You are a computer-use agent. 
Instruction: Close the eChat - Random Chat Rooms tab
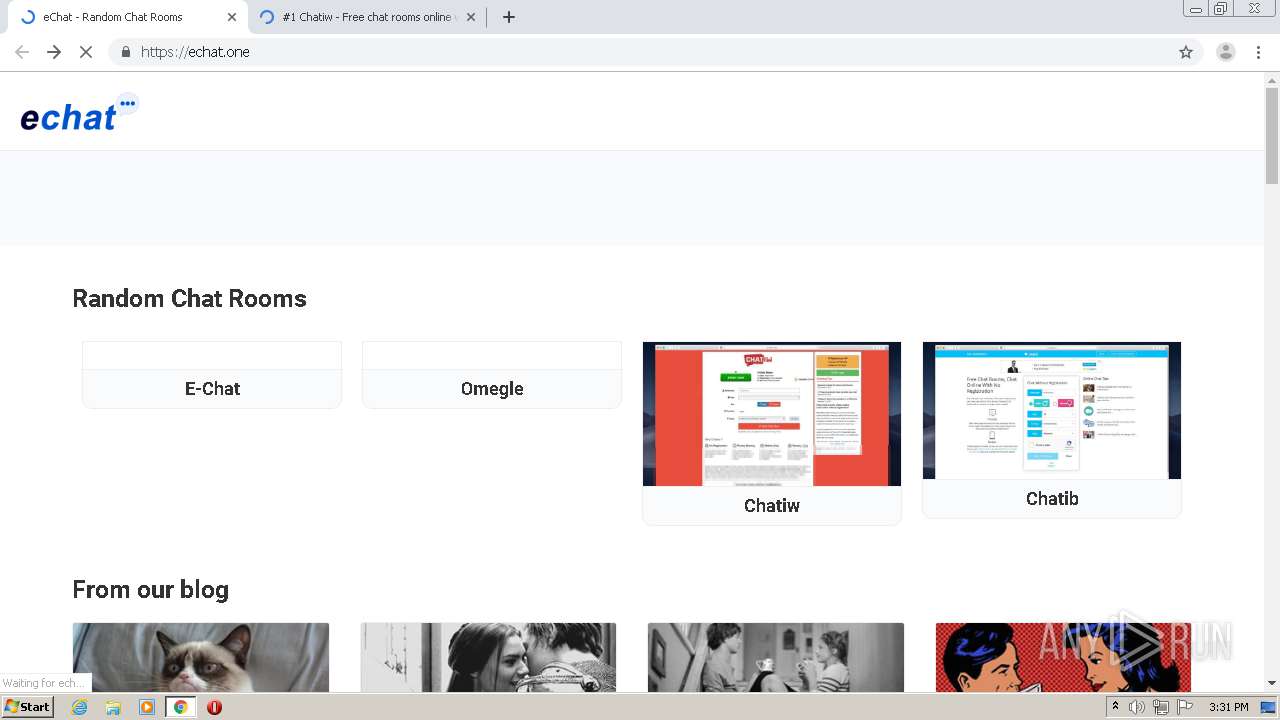click(232, 17)
